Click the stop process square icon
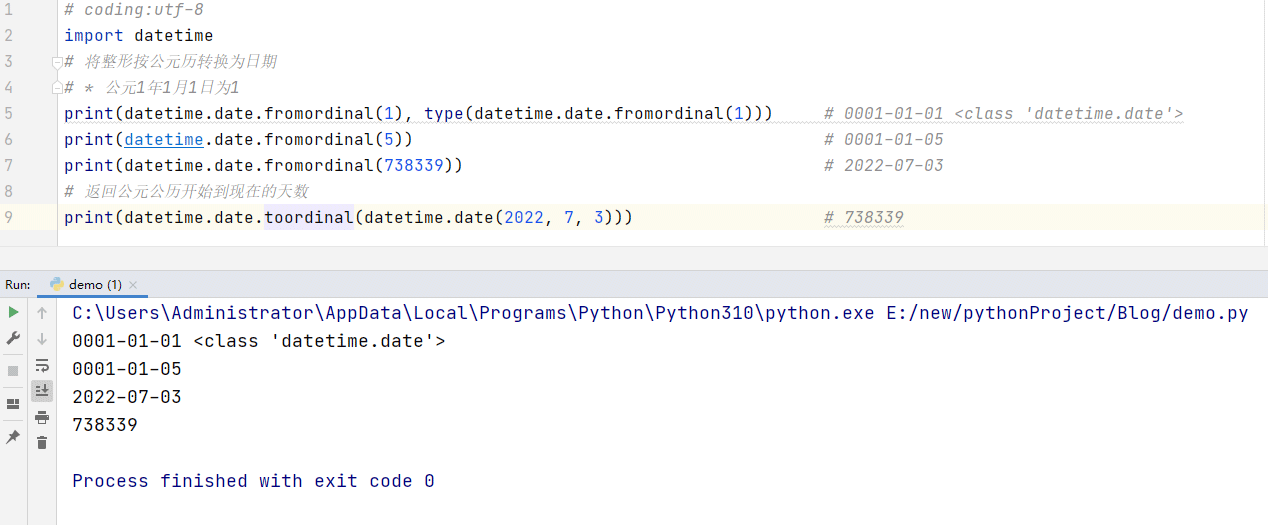 coord(13,371)
